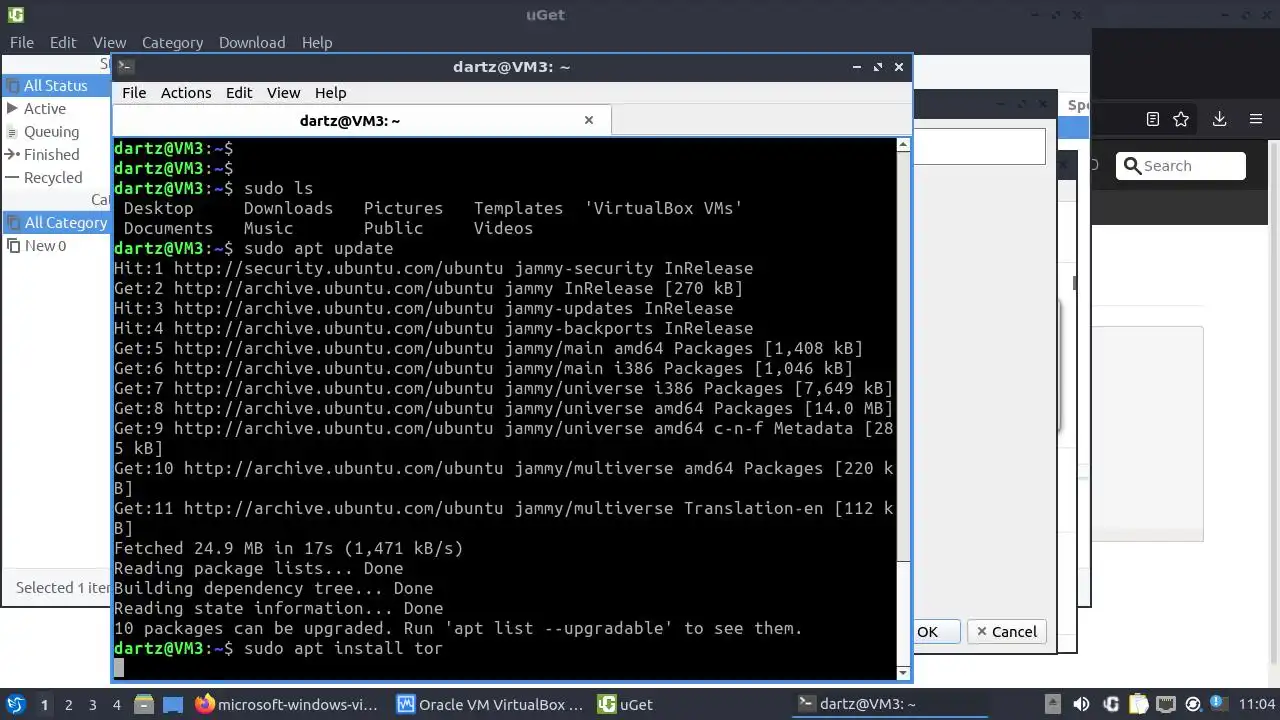
Task: Click the notification bubble tray icon
Action: (x=1219, y=704)
